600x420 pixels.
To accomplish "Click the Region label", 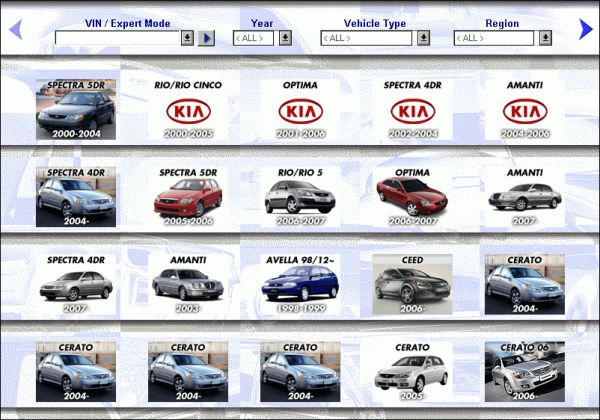I will click(x=502, y=23).
